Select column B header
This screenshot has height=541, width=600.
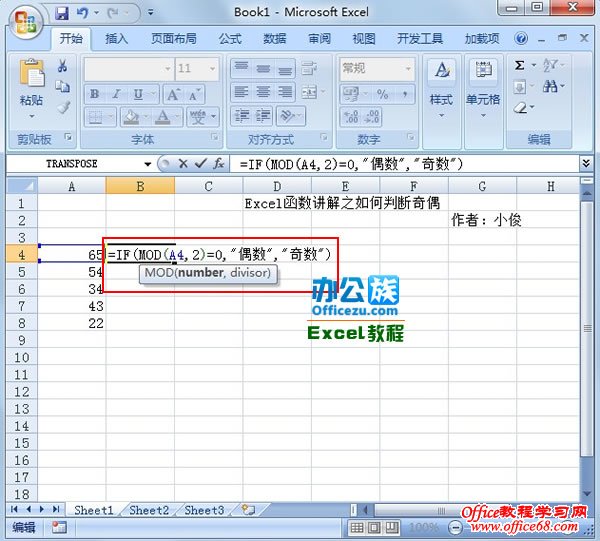coord(140,186)
